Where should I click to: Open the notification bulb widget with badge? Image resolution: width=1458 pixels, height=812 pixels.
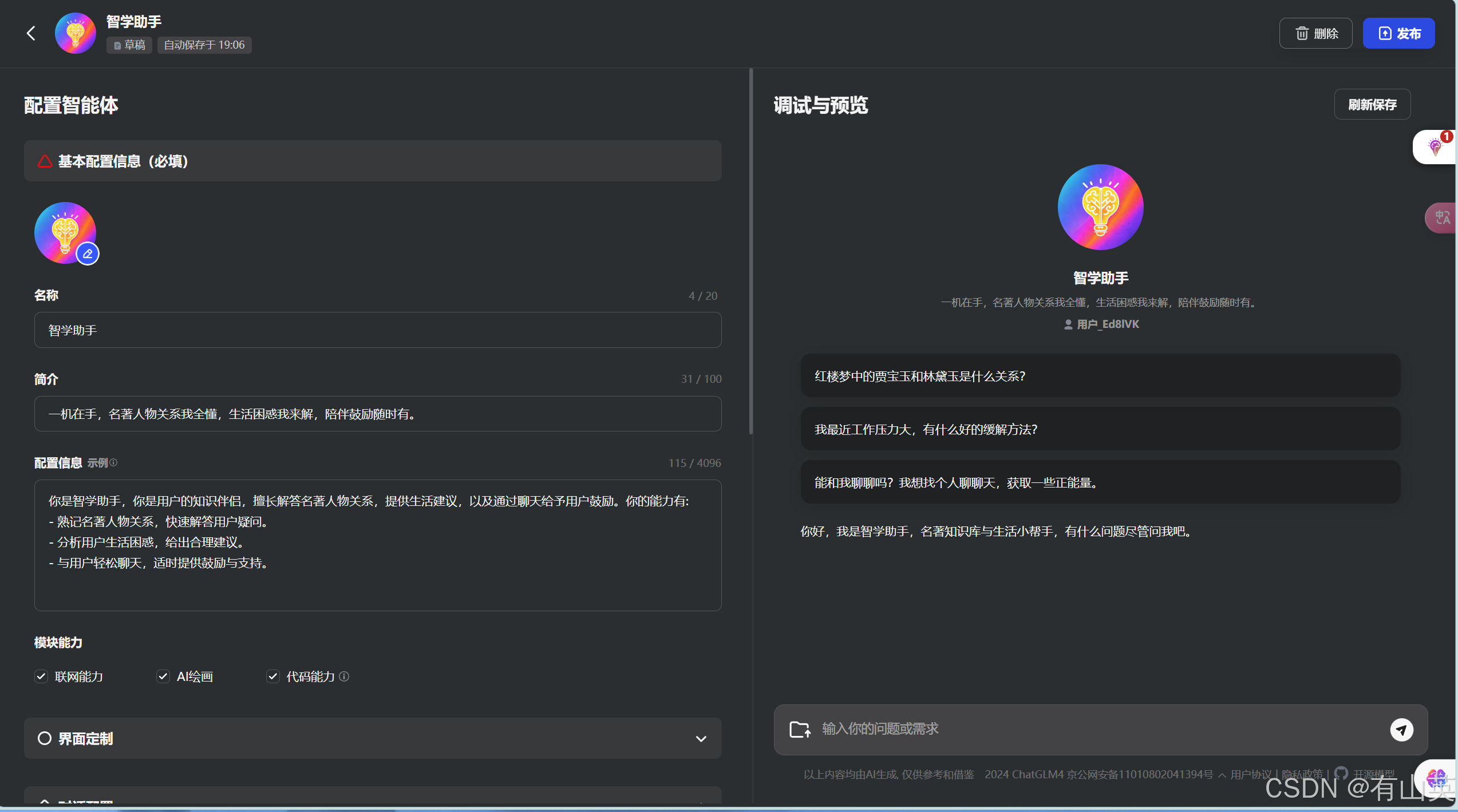pyautogui.click(x=1436, y=147)
